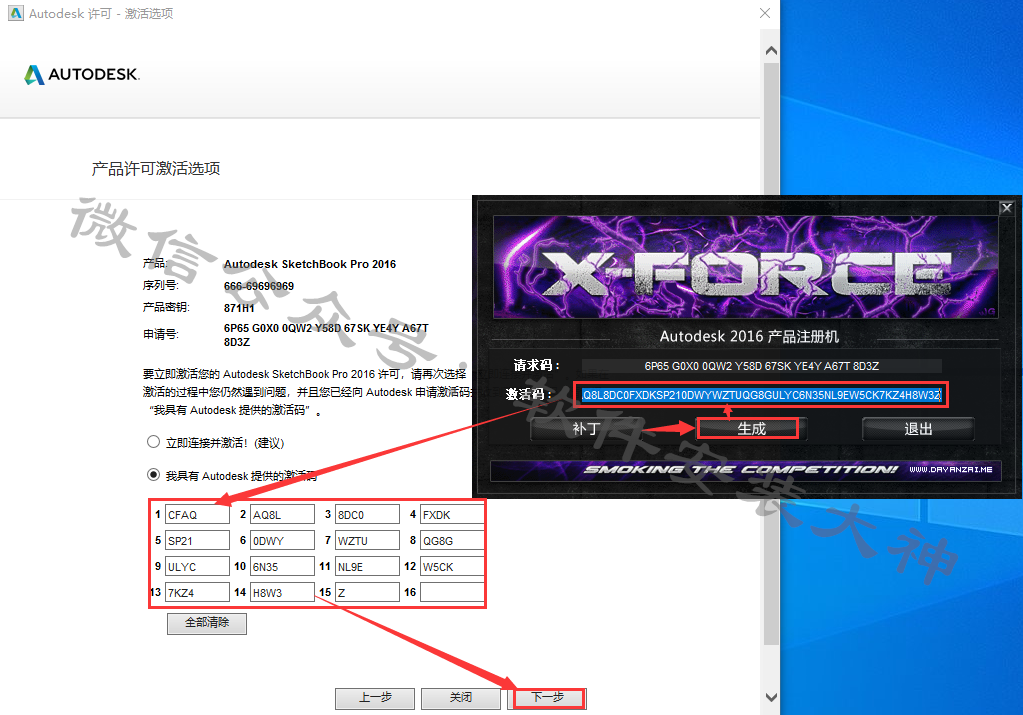Screen dimensions: 1023x715
Task: Close the Autodesk license activation window
Action: [x=765, y=13]
